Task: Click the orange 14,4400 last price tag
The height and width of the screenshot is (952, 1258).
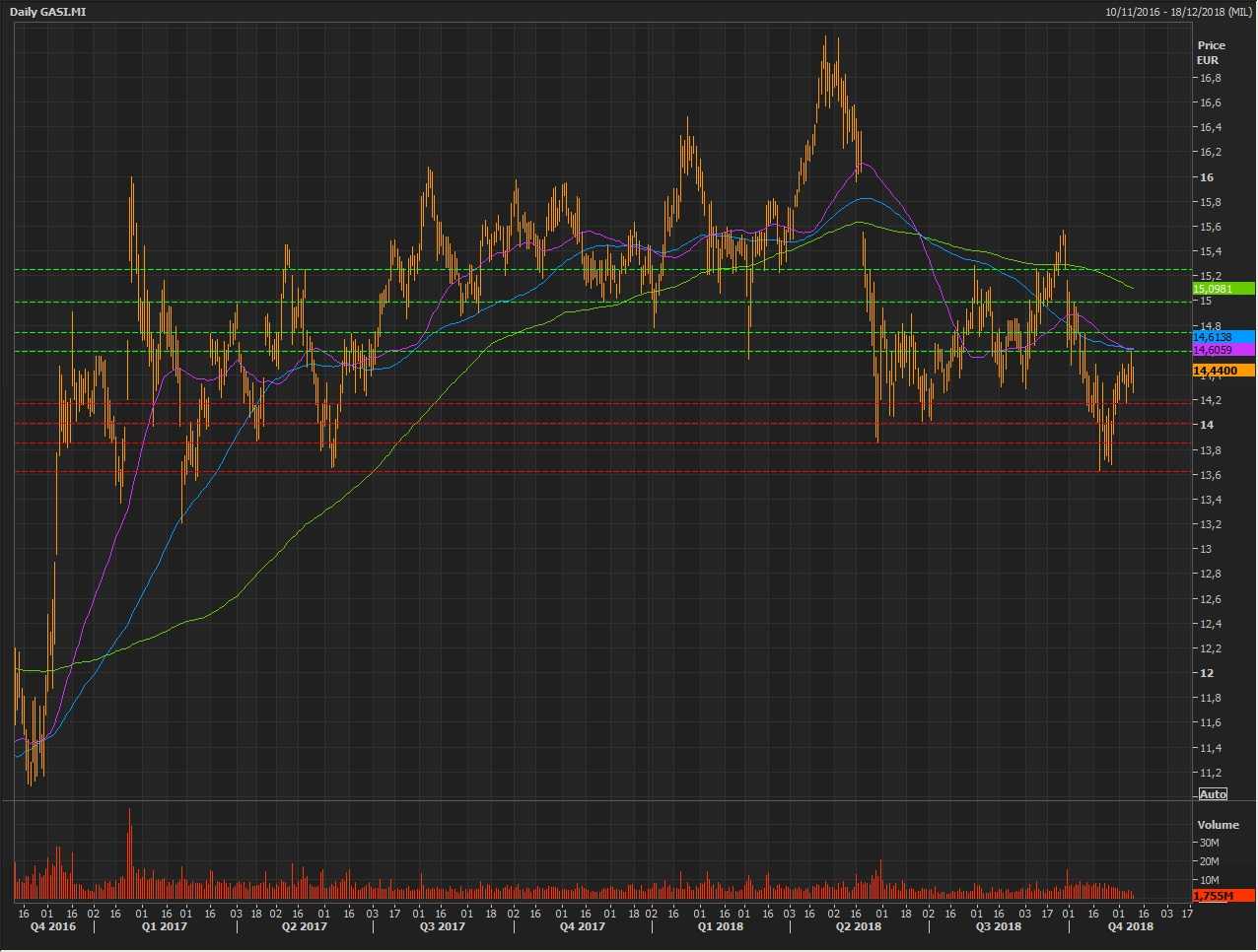Action: 1223,371
